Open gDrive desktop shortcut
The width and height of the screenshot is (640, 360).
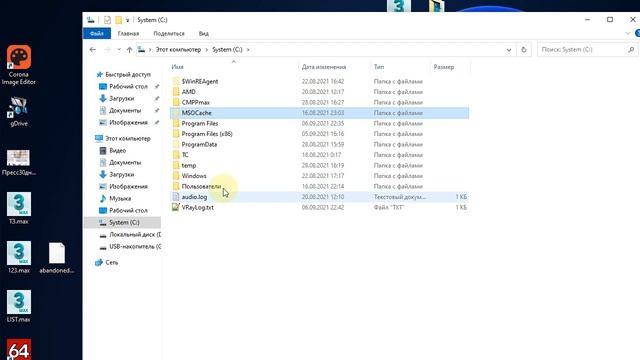pyautogui.click(x=19, y=111)
